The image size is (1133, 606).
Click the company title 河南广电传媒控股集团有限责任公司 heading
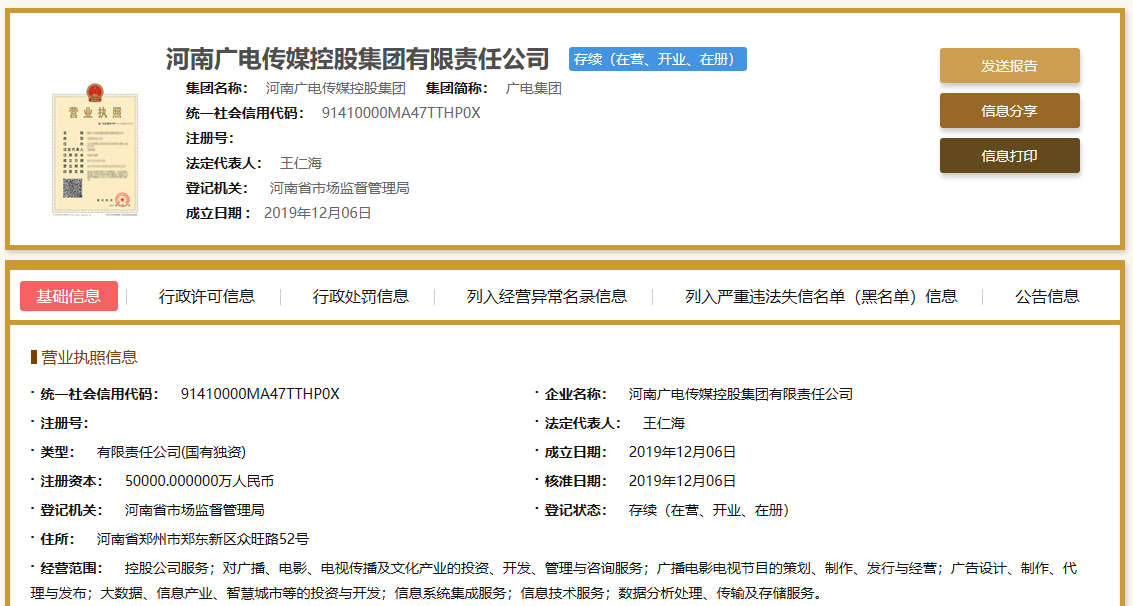click(x=358, y=59)
